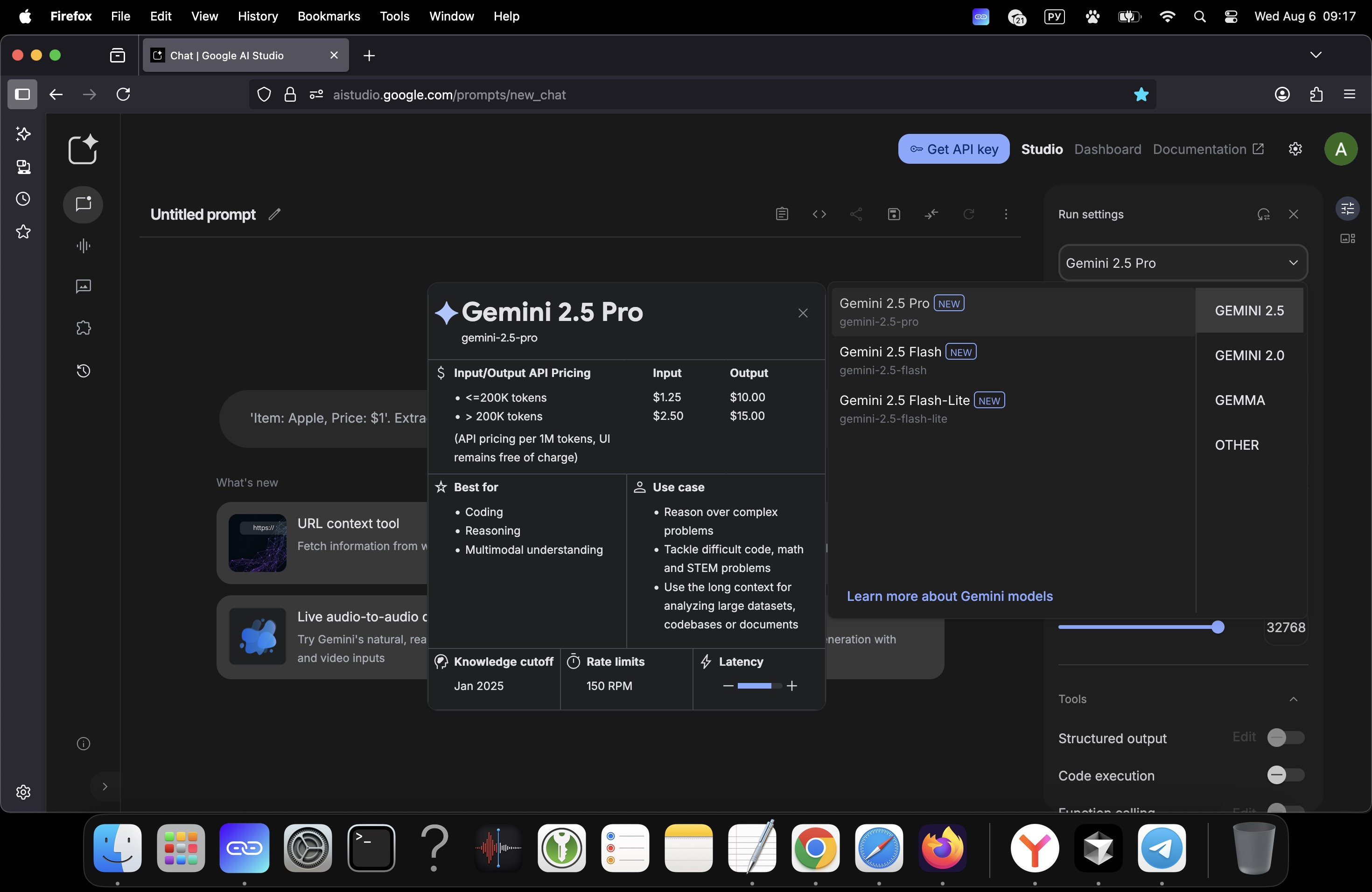Image resolution: width=1372 pixels, height=892 pixels.
Task: Switch to the GEMINI 2.0 category tab
Action: [x=1249, y=355]
